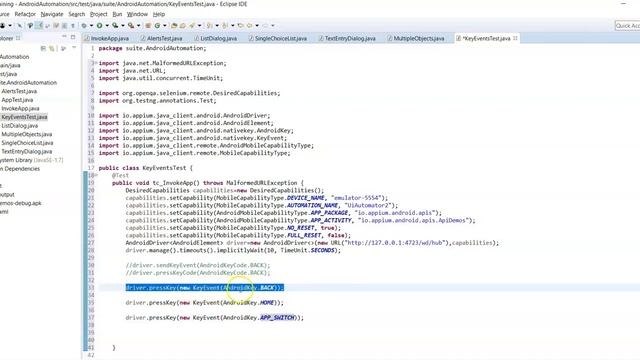Expand the folded imports at line 3
640x360 pixels.
point(95,63)
